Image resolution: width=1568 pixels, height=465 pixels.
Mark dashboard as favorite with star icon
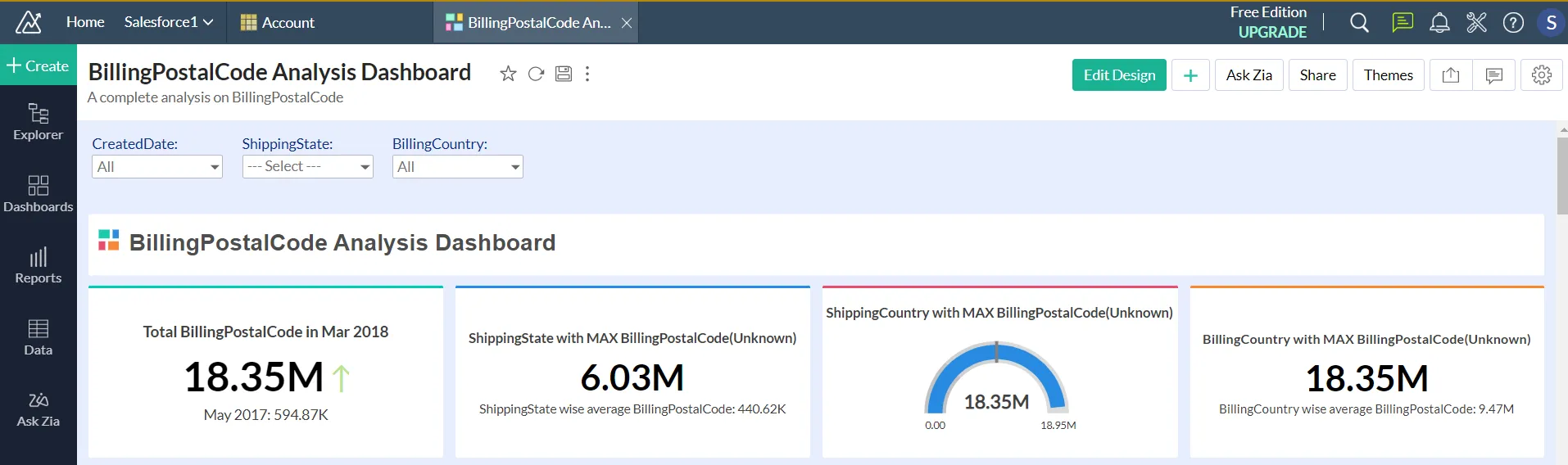pyautogui.click(x=508, y=74)
